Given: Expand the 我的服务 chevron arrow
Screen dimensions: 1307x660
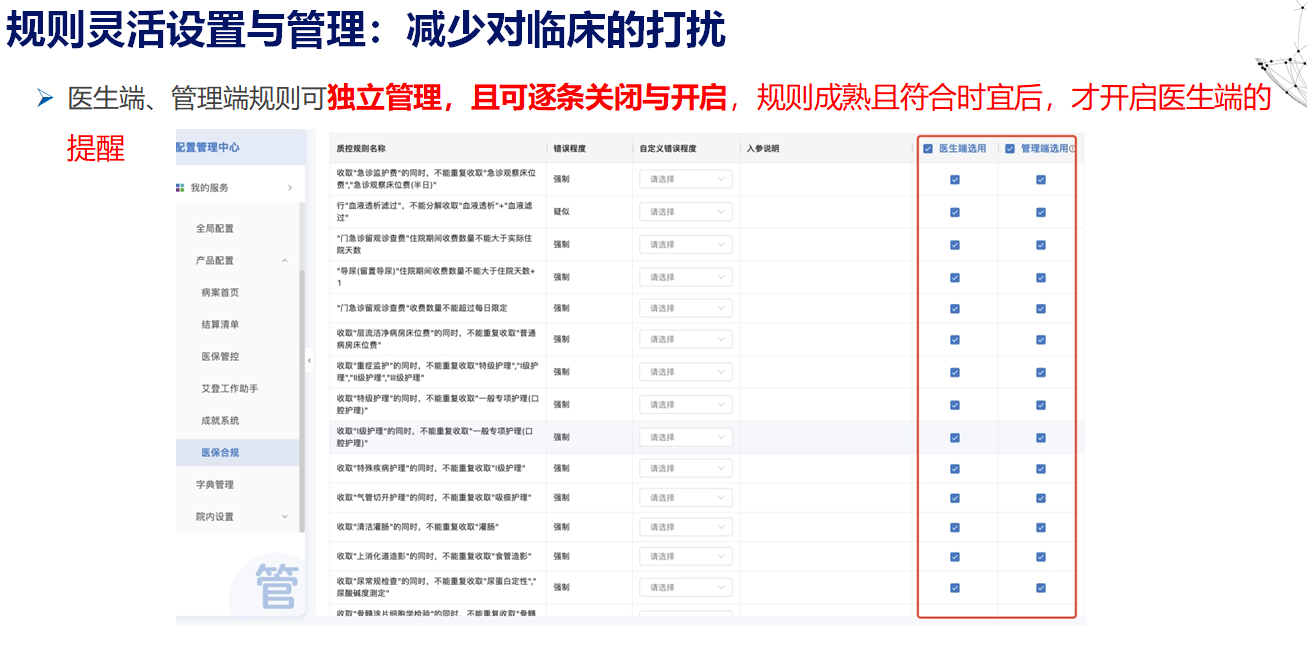Looking at the screenshot, I should point(289,188).
